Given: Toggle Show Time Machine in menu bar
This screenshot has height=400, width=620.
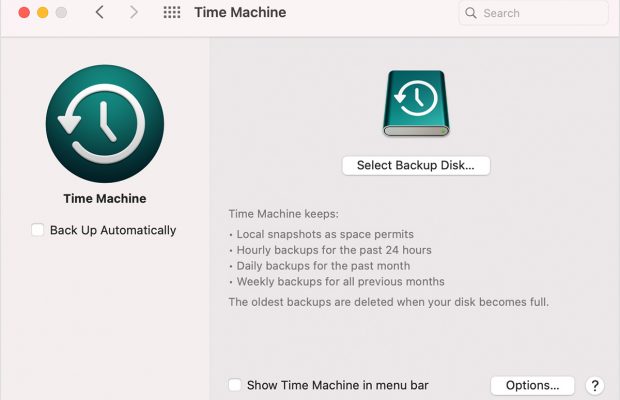Looking at the screenshot, I should [x=235, y=385].
